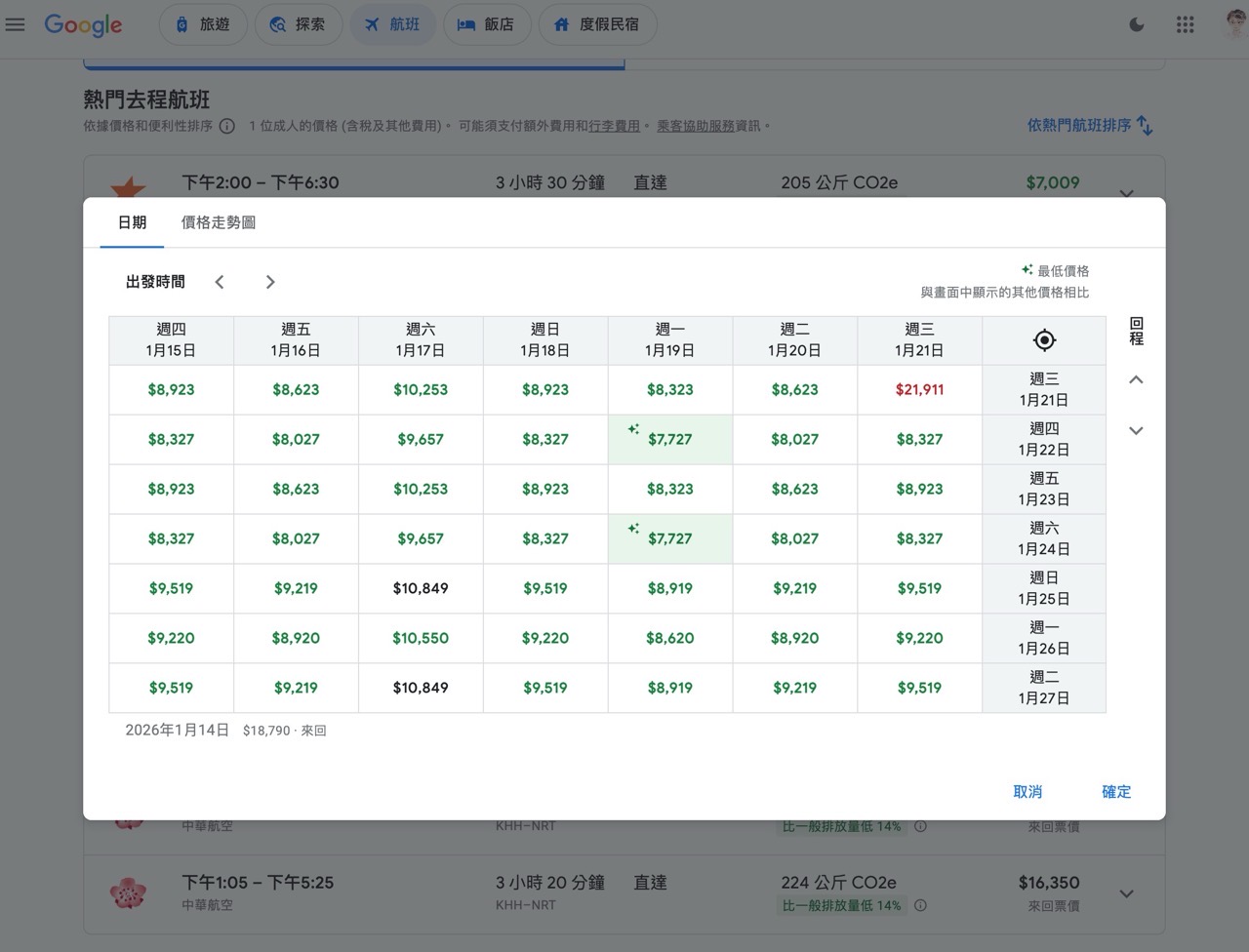Click the next arrow to shift departure dates
The image size is (1249, 952).
click(270, 281)
